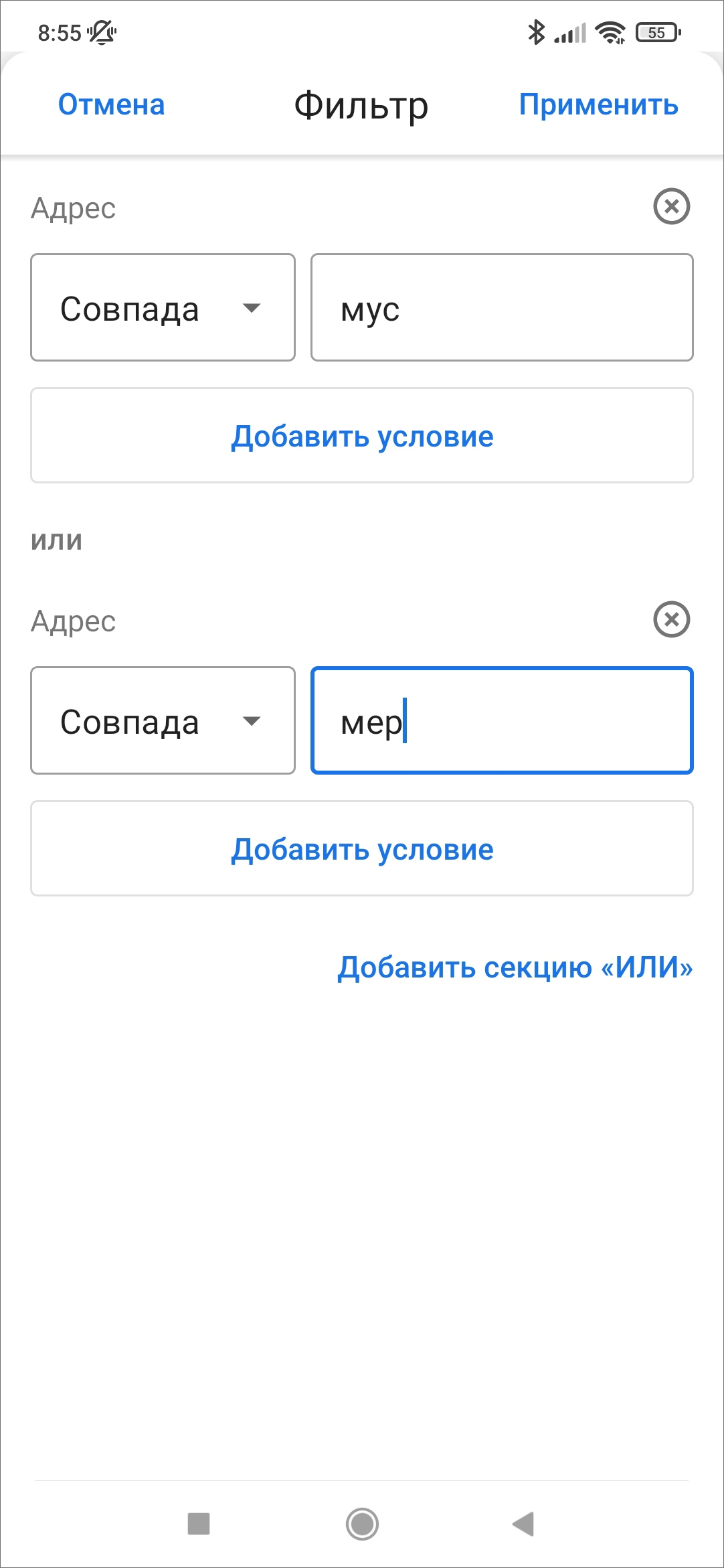Add a new «ИЛИ» section
The image size is (724, 1568).
point(515,967)
